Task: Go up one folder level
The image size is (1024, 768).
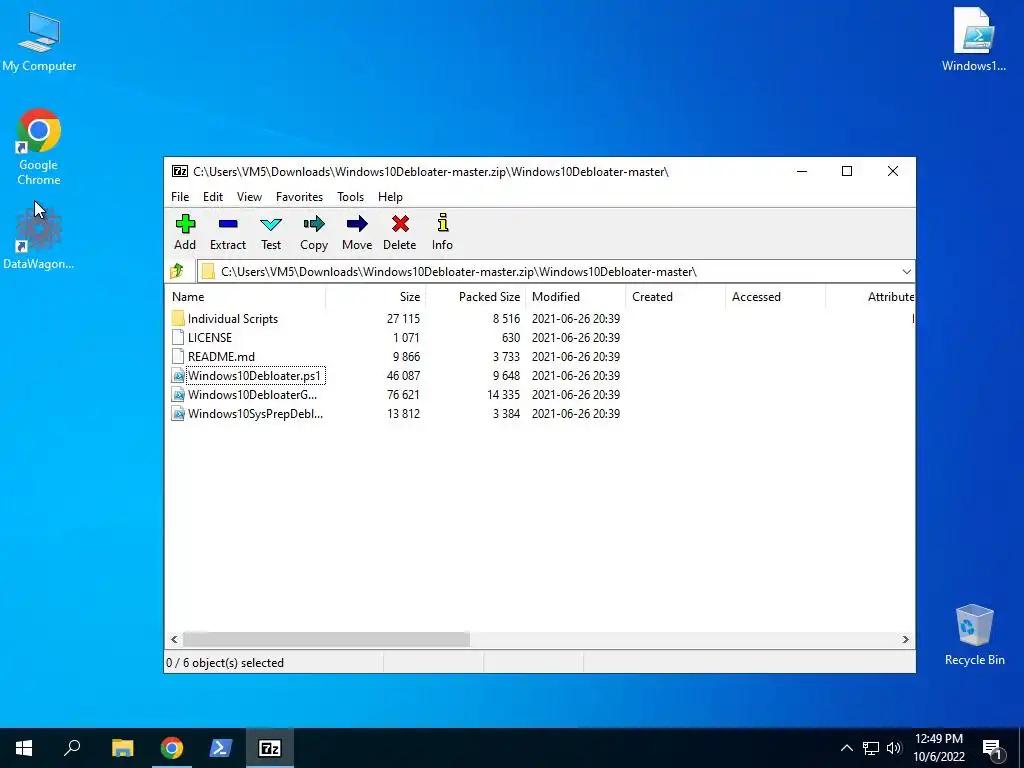Action: coord(177,271)
